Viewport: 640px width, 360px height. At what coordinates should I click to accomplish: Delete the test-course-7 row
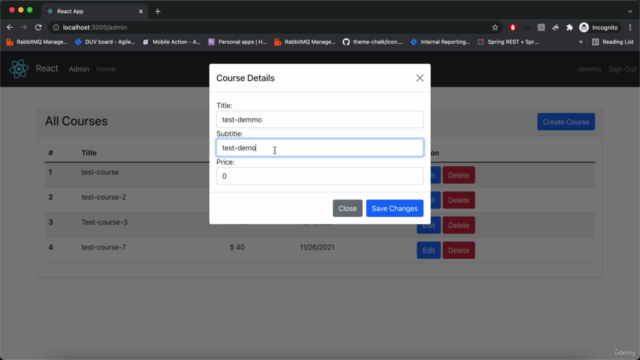point(458,250)
